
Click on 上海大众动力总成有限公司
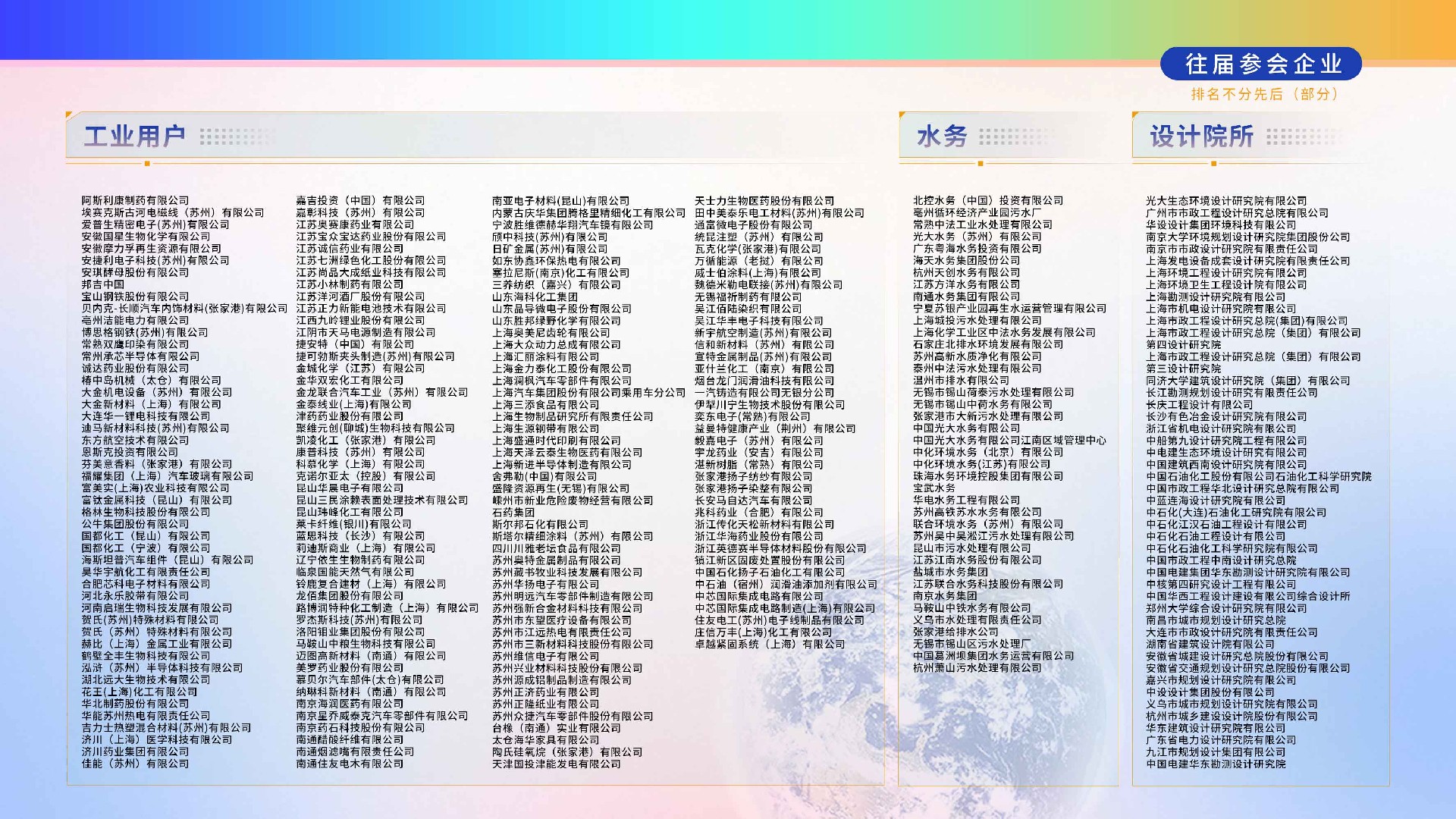point(557,344)
